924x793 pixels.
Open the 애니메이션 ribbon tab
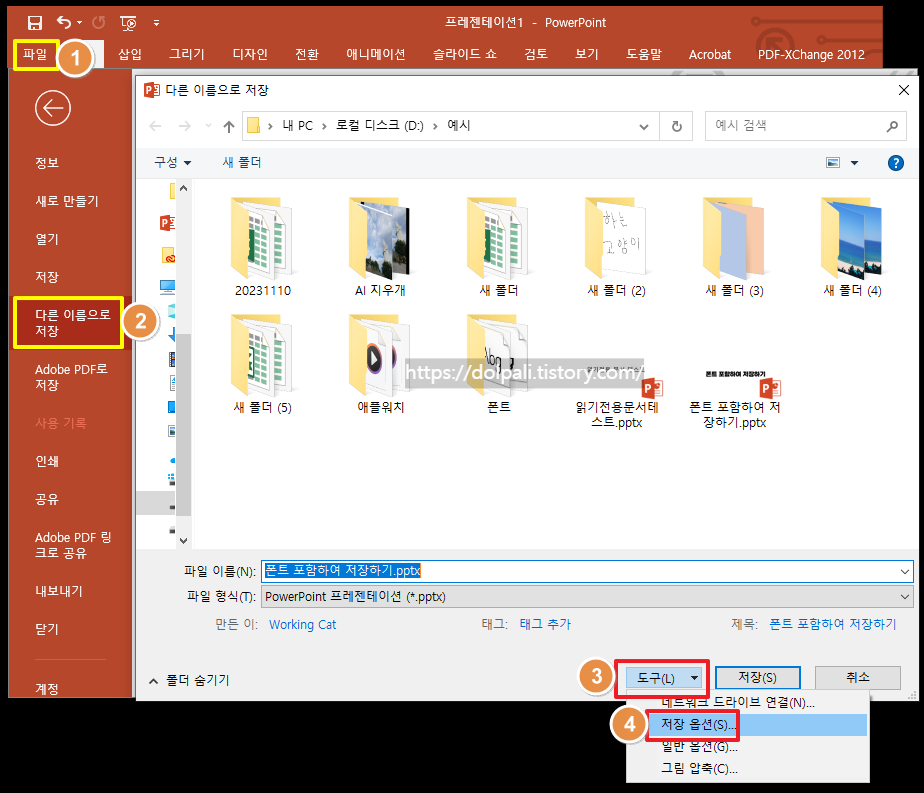[x=376, y=55]
